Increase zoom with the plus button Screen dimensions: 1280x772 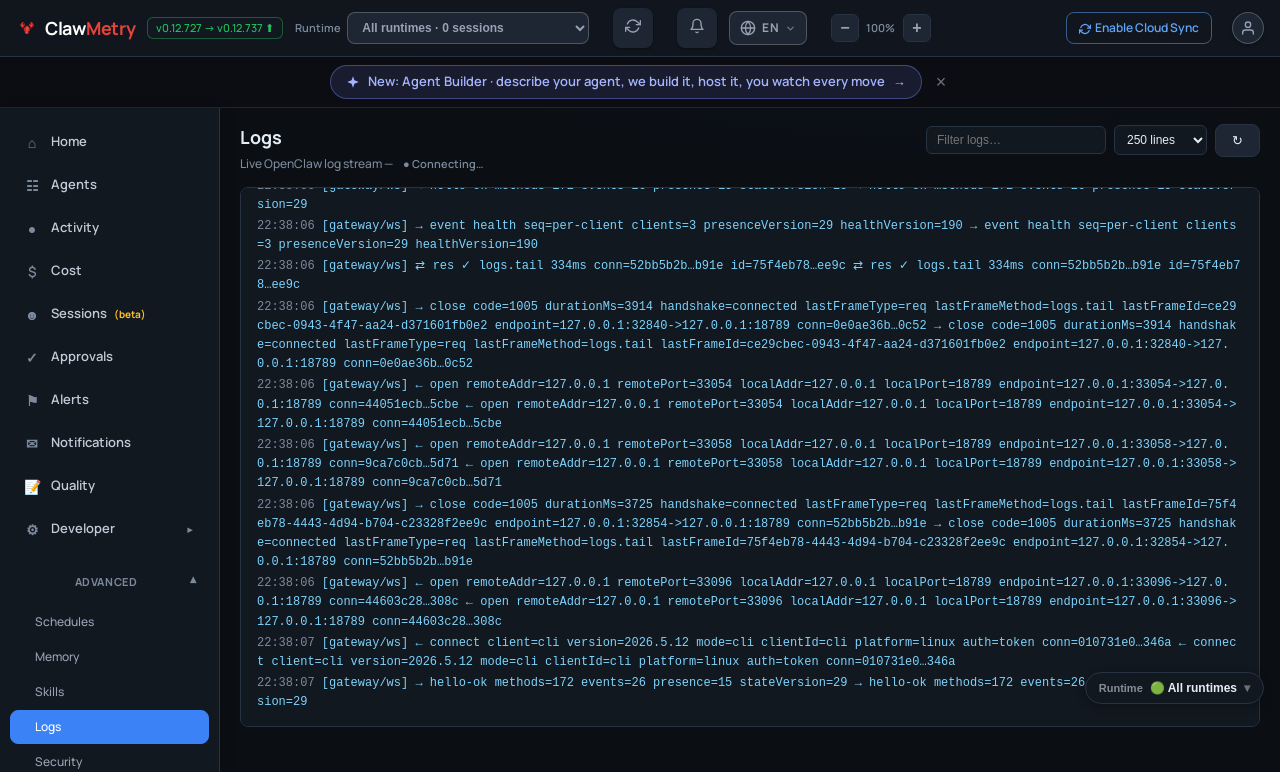tap(917, 28)
